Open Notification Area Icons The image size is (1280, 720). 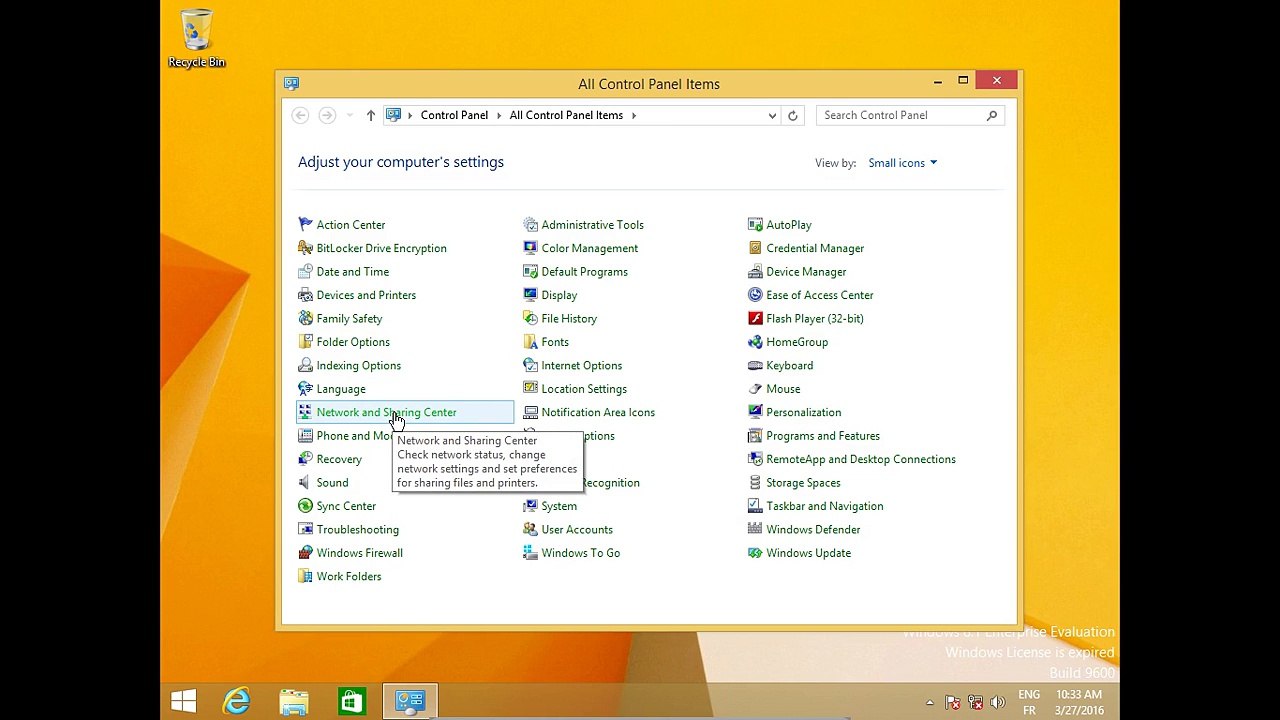[598, 412]
